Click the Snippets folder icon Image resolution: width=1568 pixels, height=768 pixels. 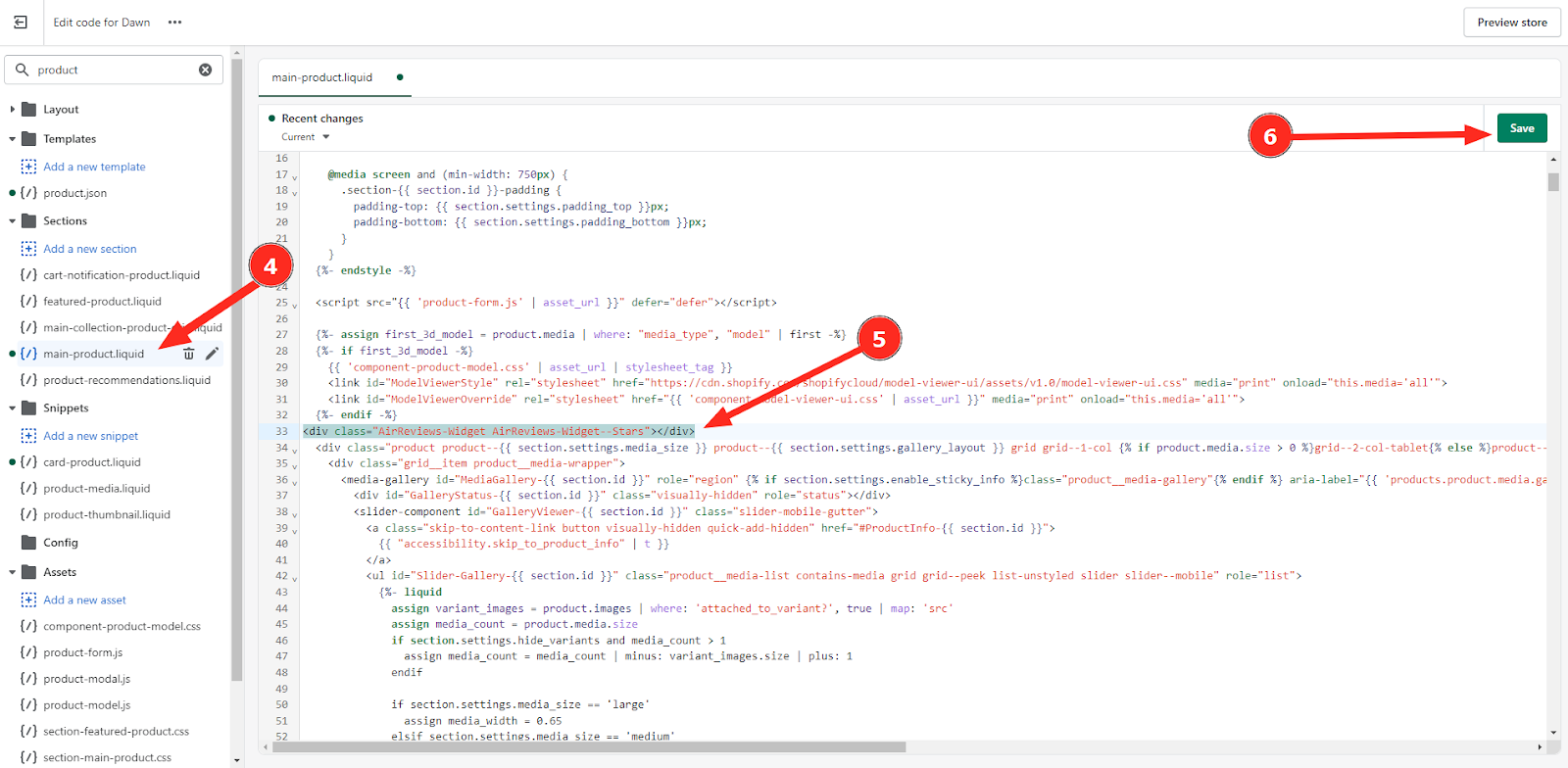[x=28, y=408]
